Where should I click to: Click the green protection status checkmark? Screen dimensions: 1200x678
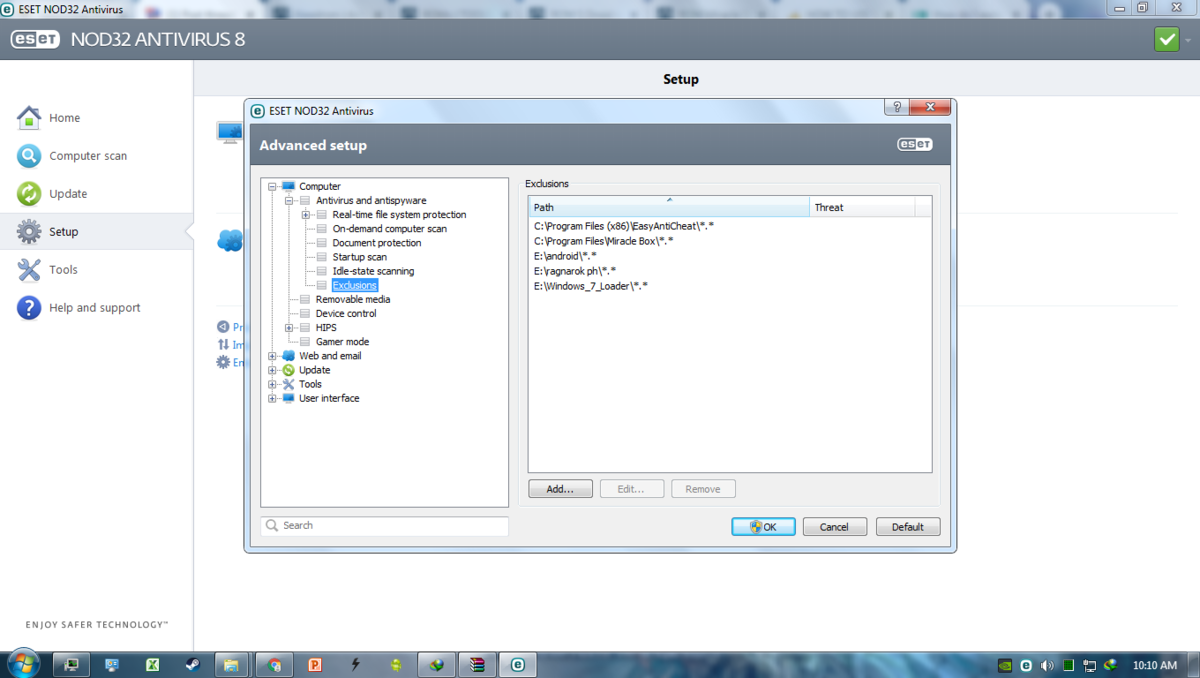click(1166, 39)
